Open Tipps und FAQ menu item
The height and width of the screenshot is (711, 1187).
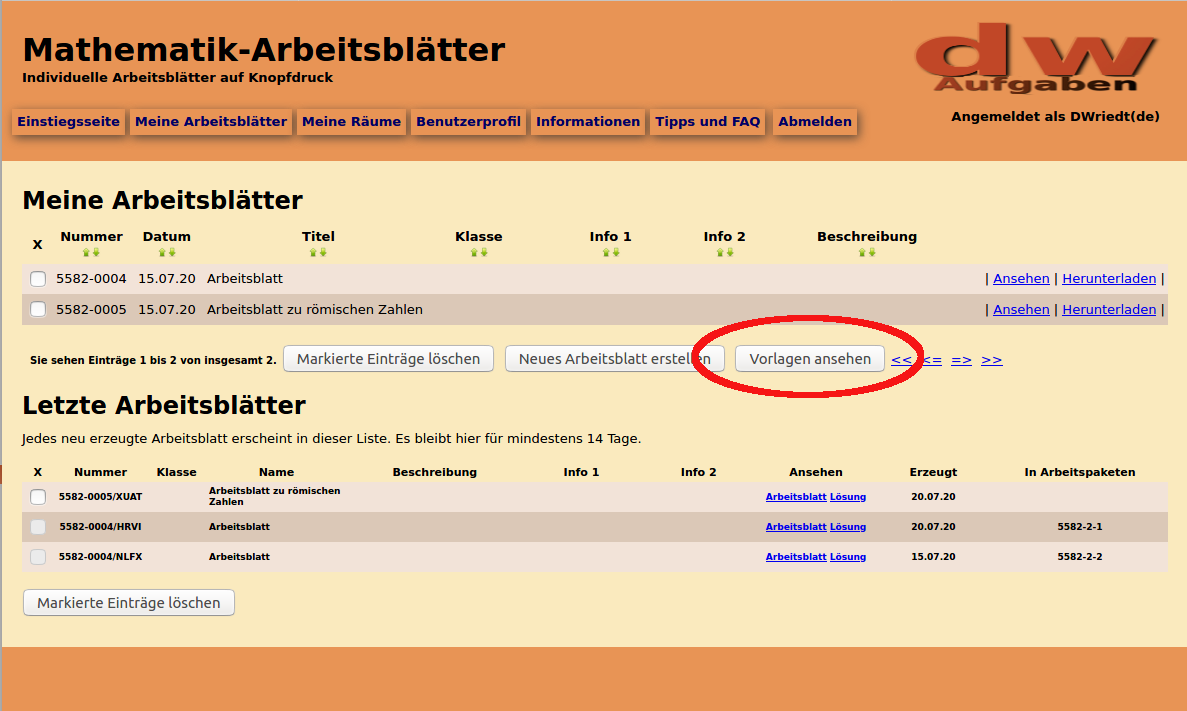click(708, 122)
